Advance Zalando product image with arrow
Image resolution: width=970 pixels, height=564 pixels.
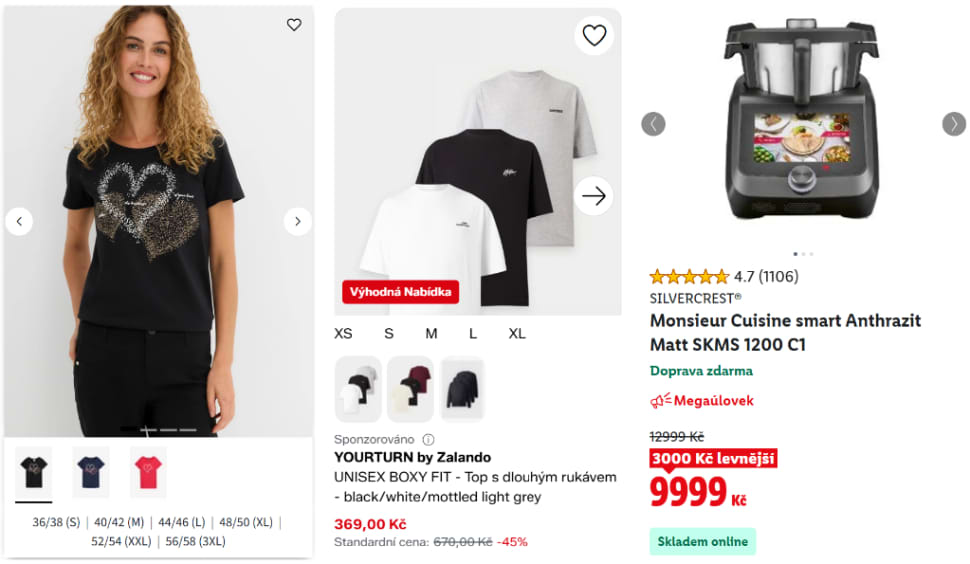tap(593, 196)
